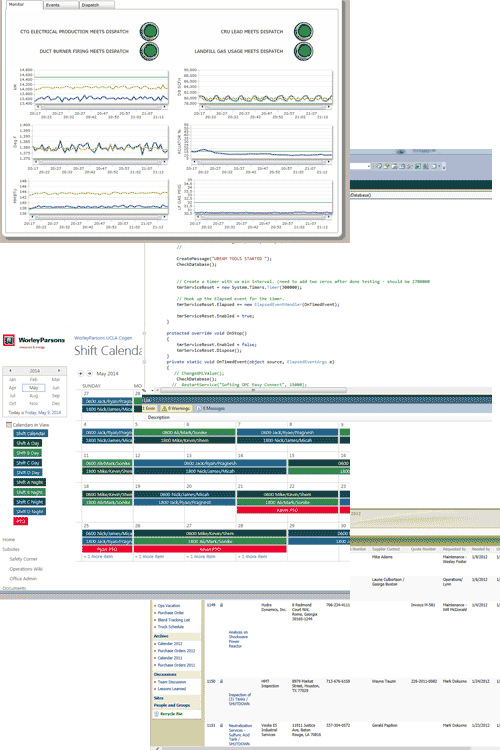Click the CRU Lead Meets Dispatch indicator

pyautogui.click(x=303, y=32)
